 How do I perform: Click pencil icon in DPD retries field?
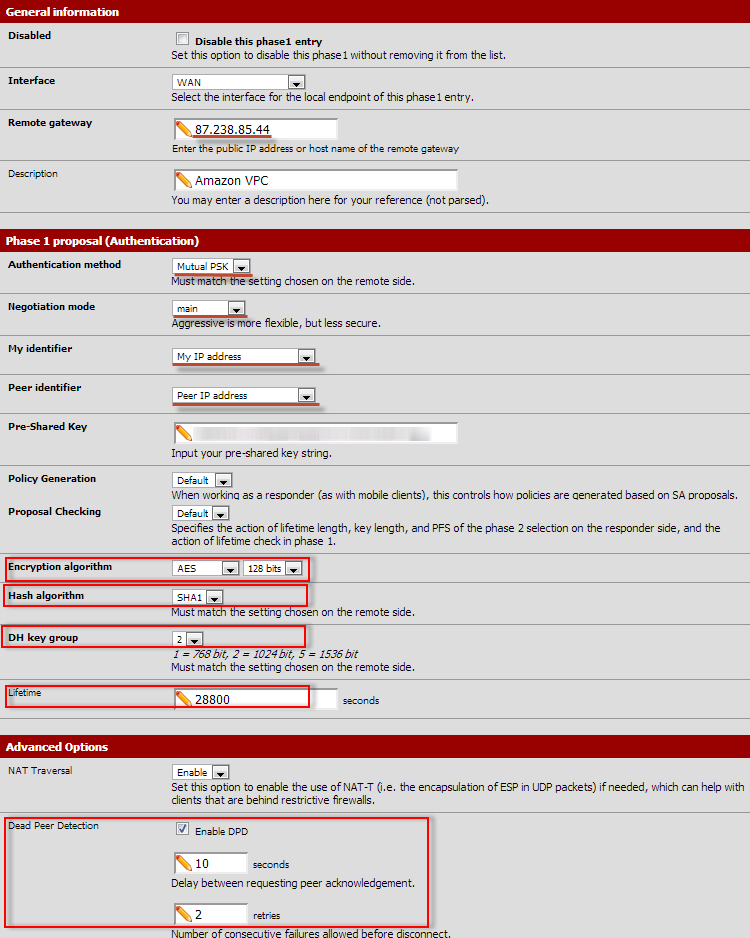pos(184,914)
